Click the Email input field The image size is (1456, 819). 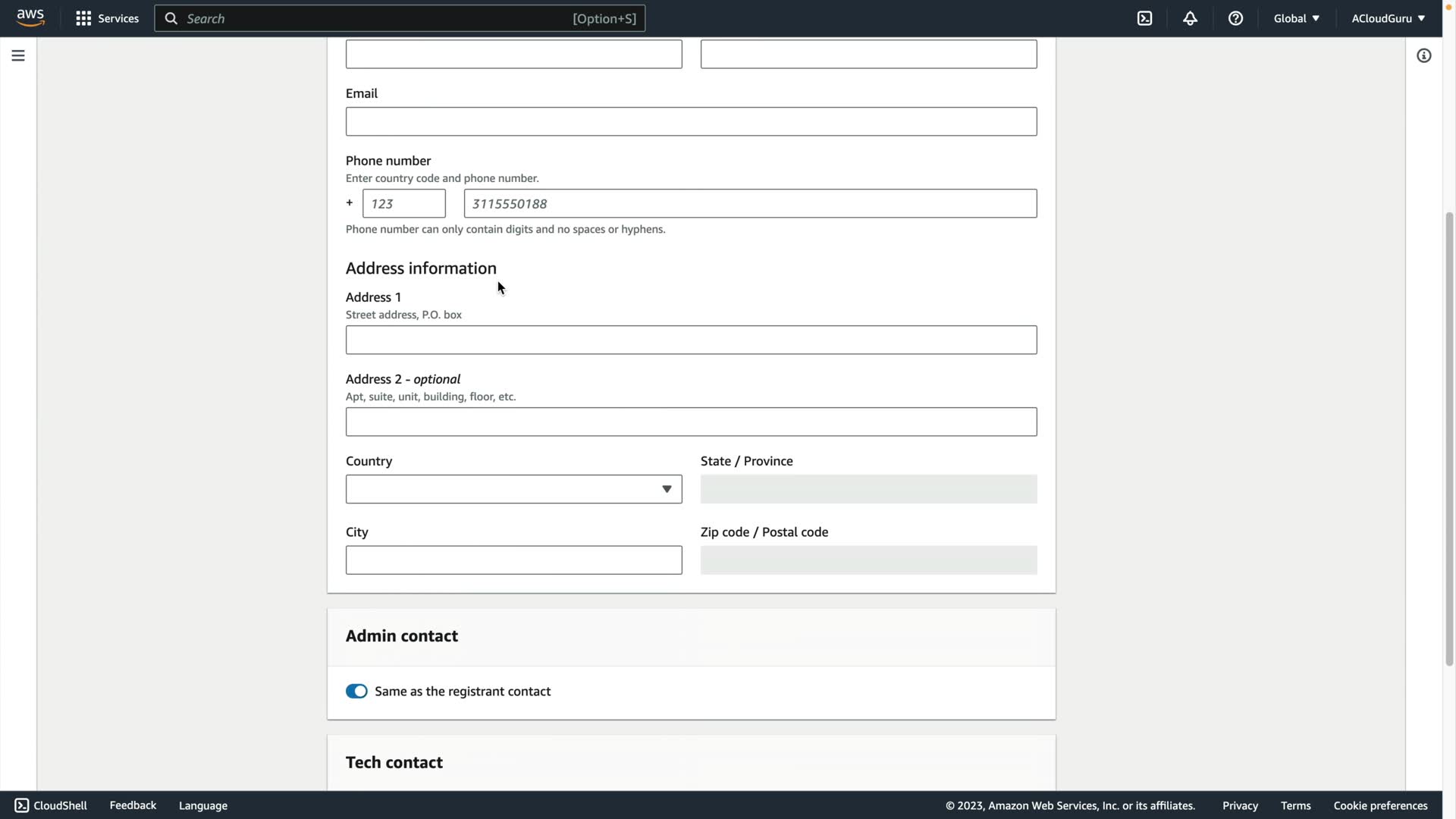point(691,121)
